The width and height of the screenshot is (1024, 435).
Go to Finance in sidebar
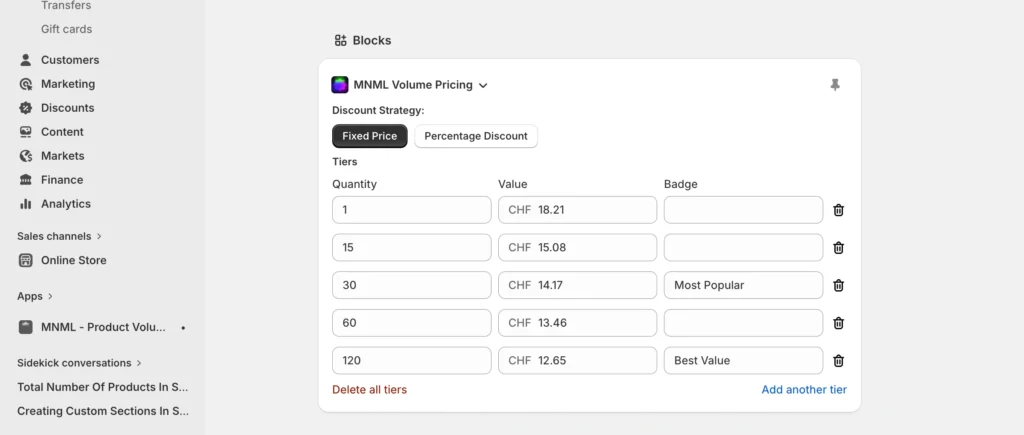62,180
